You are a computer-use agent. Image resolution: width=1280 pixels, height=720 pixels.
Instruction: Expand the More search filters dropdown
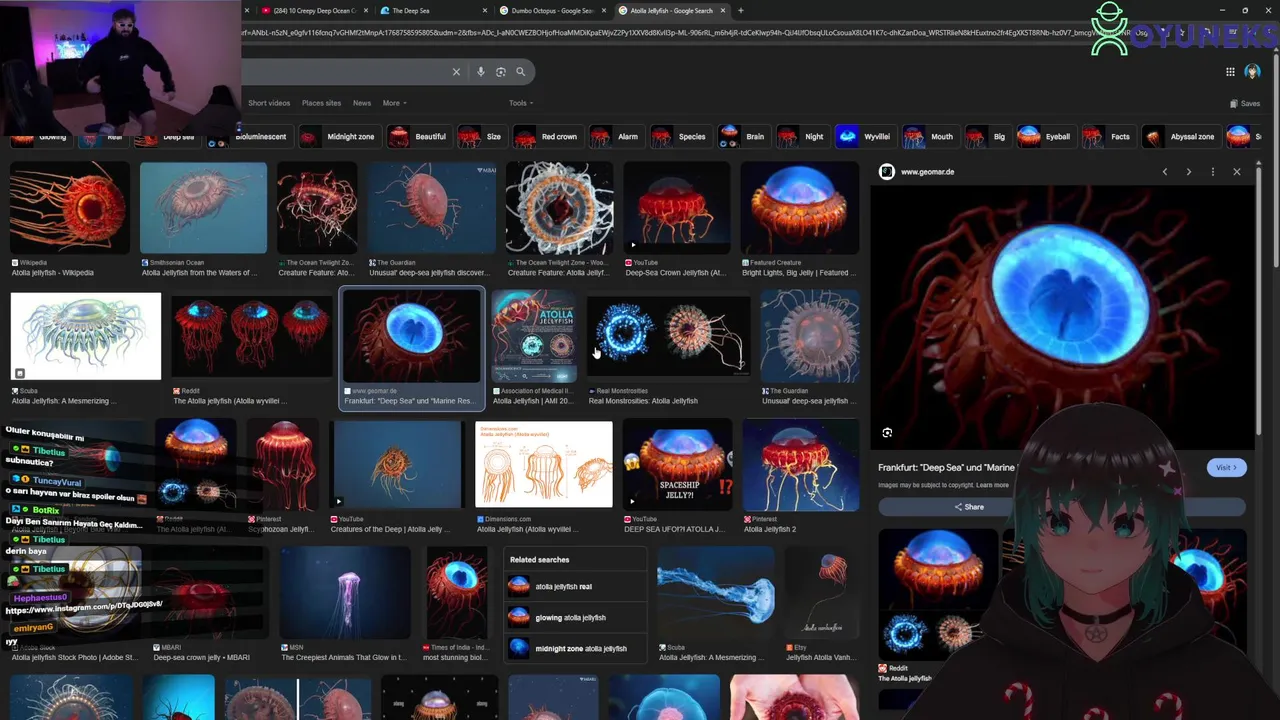click(394, 103)
